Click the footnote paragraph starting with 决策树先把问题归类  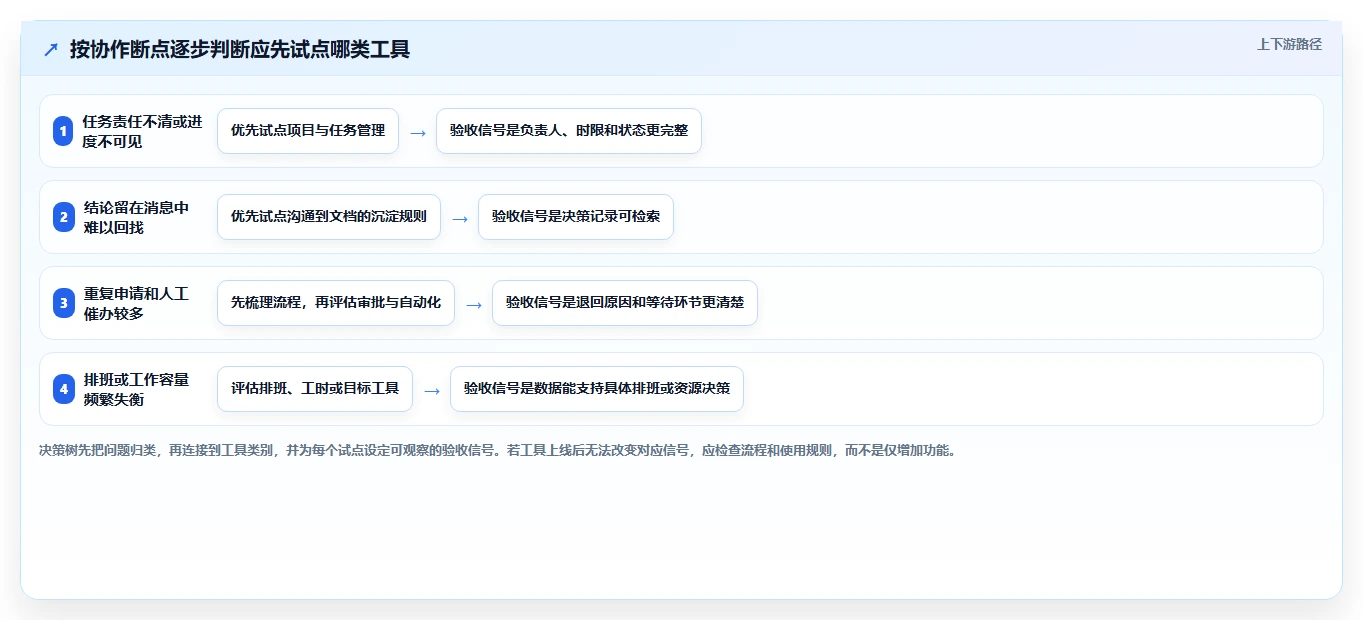click(497, 451)
